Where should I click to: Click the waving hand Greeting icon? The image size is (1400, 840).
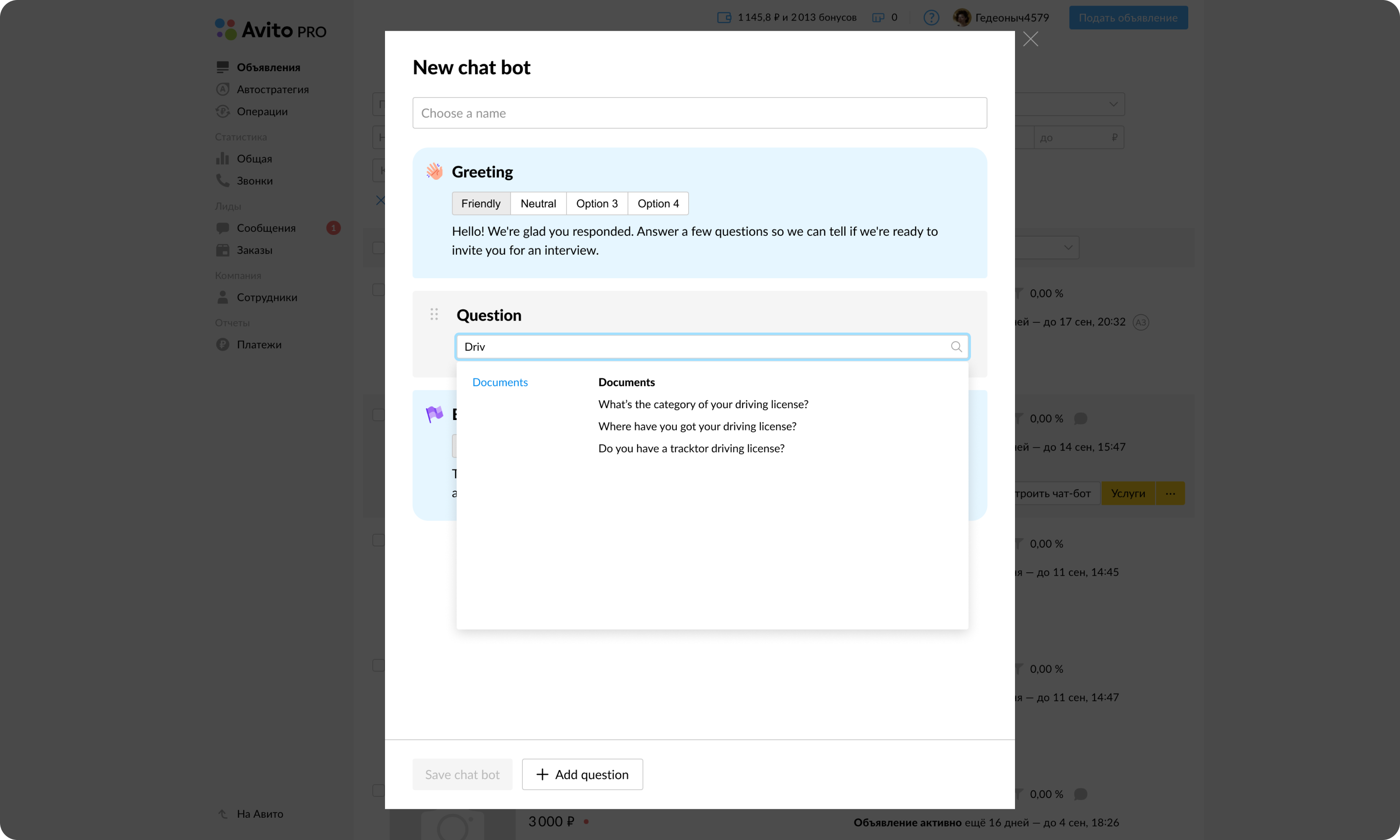click(434, 171)
